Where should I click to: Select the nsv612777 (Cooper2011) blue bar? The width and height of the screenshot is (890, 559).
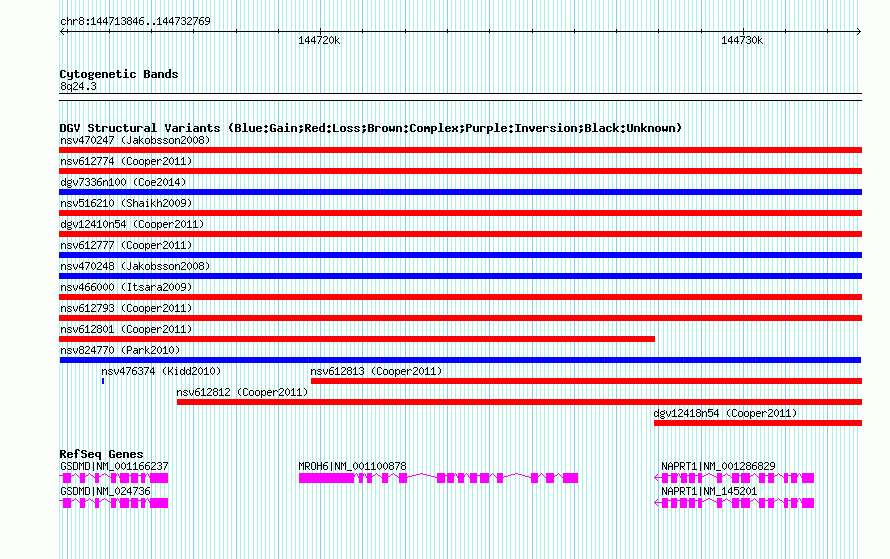[x=460, y=255]
